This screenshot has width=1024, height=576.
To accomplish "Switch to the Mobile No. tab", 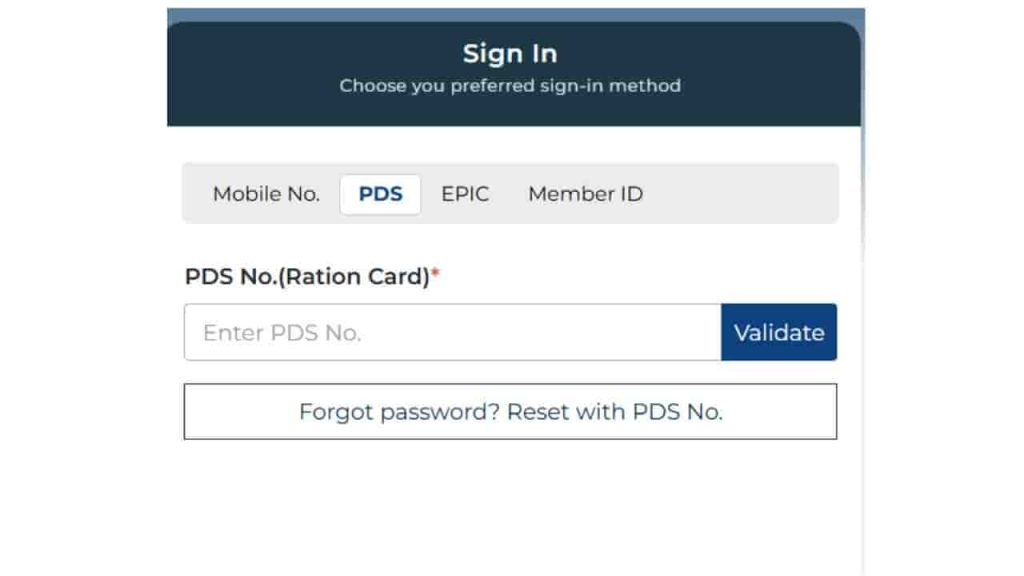I will coord(266,194).
